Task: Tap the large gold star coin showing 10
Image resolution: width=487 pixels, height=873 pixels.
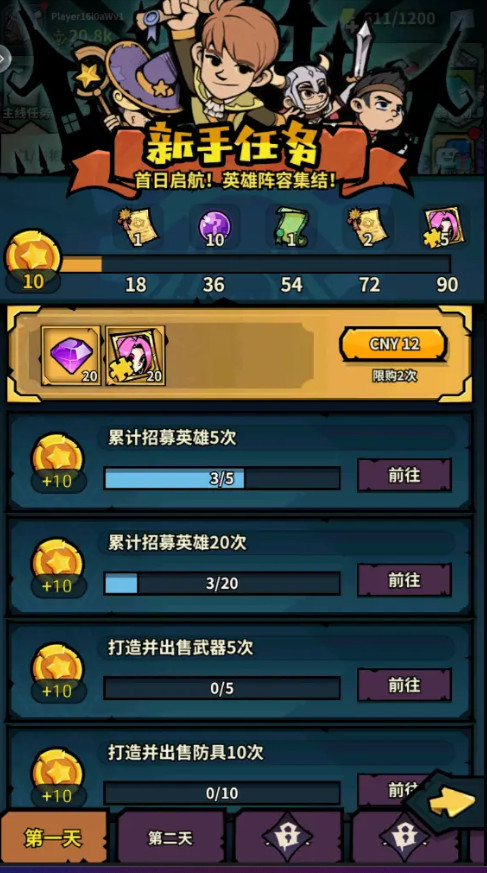Action: point(33,261)
